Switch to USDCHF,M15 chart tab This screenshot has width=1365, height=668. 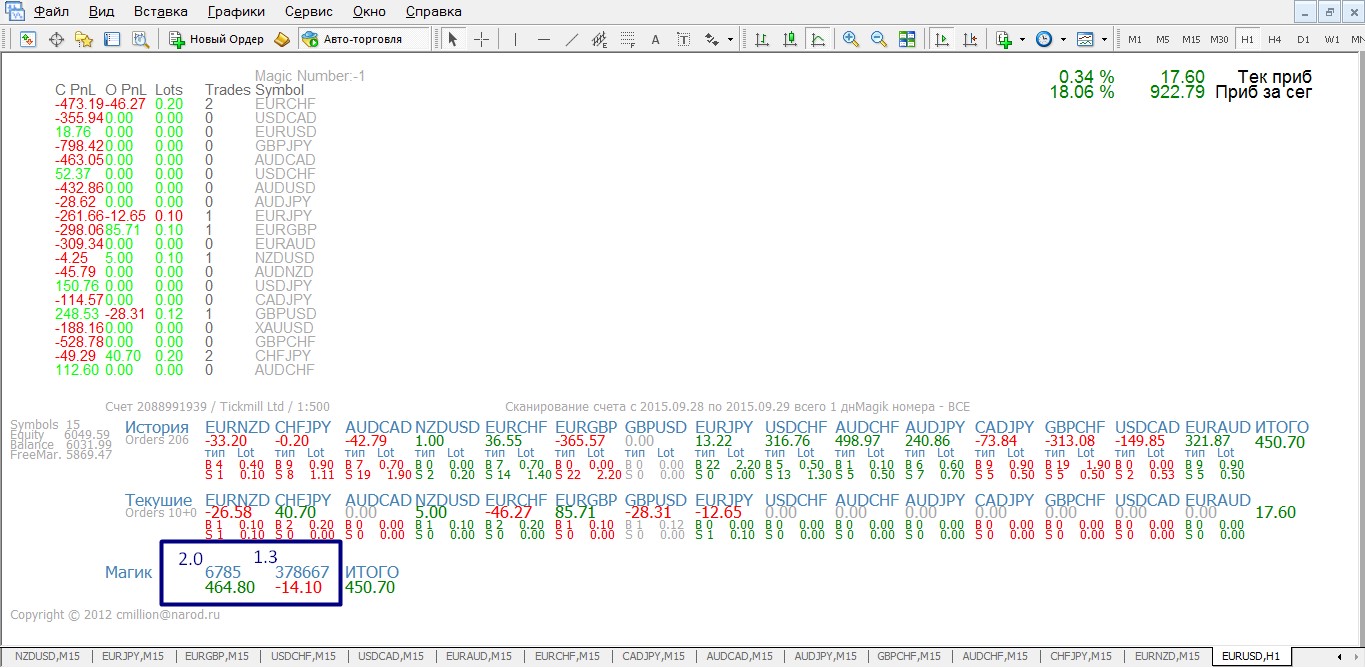[x=304, y=656]
